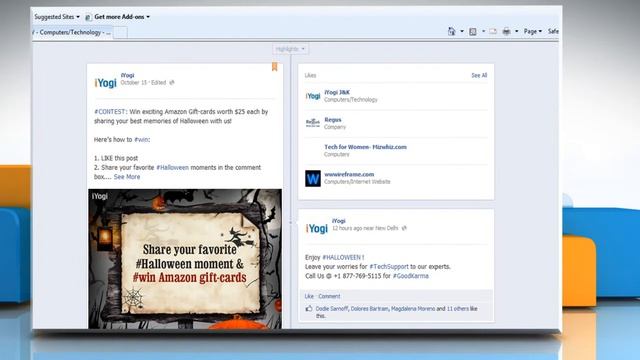The width and height of the screenshot is (640, 360).
Task: Click the thumbs-up likes icon
Action: (x=309, y=309)
